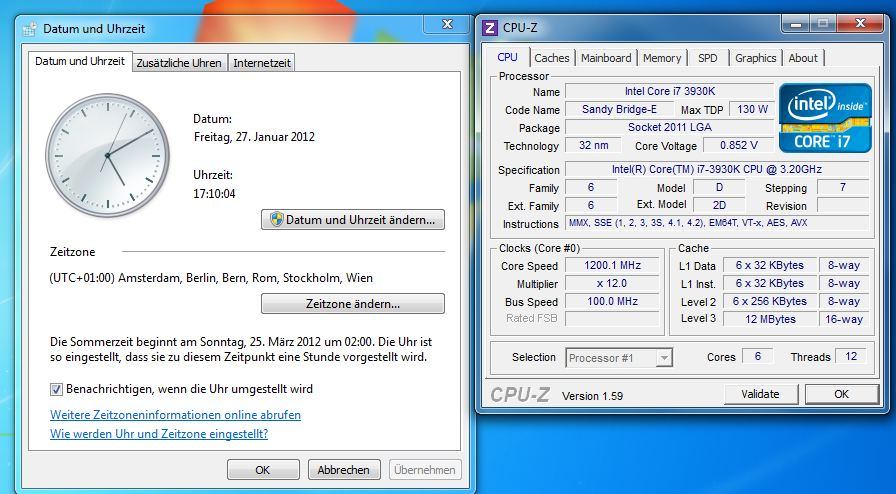Click Datum und Uhrzeit ändern button
The width and height of the screenshot is (896, 494).
pyautogui.click(x=353, y=220)
